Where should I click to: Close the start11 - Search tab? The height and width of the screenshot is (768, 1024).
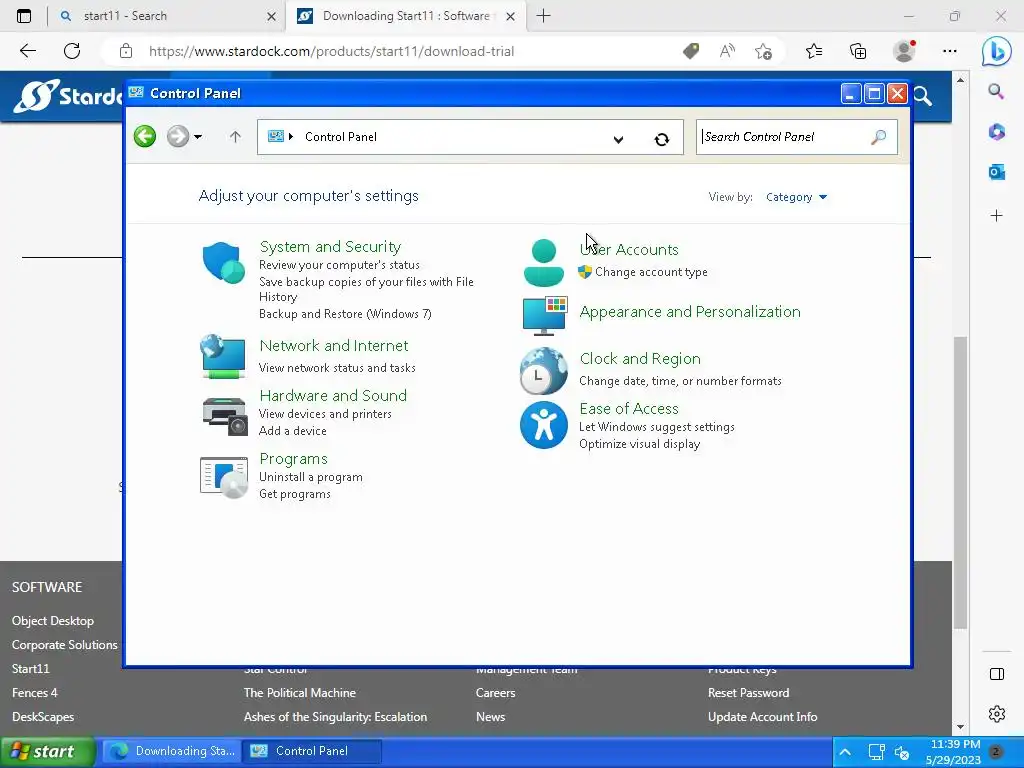(272, 16)
